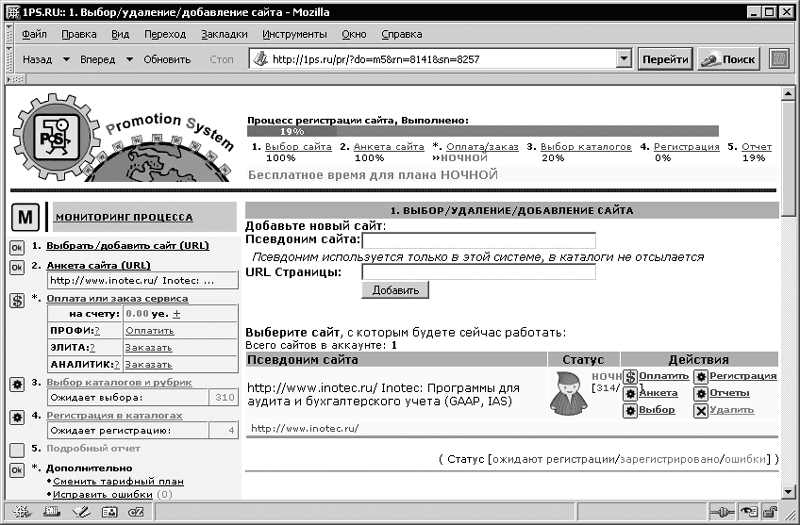800x525 pixels.
Task: Click the Перейти button
Action: 665,59
